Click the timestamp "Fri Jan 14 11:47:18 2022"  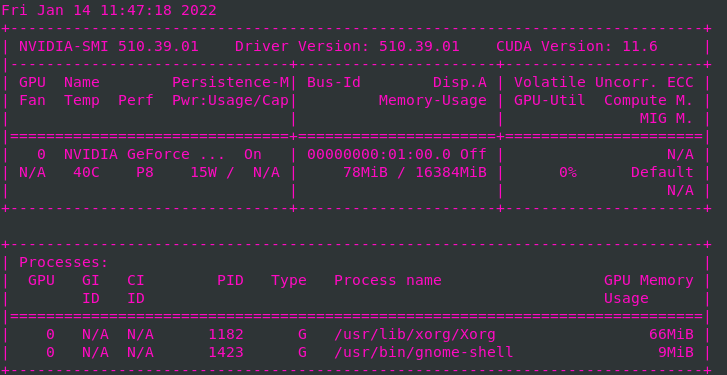pos(109,10)
